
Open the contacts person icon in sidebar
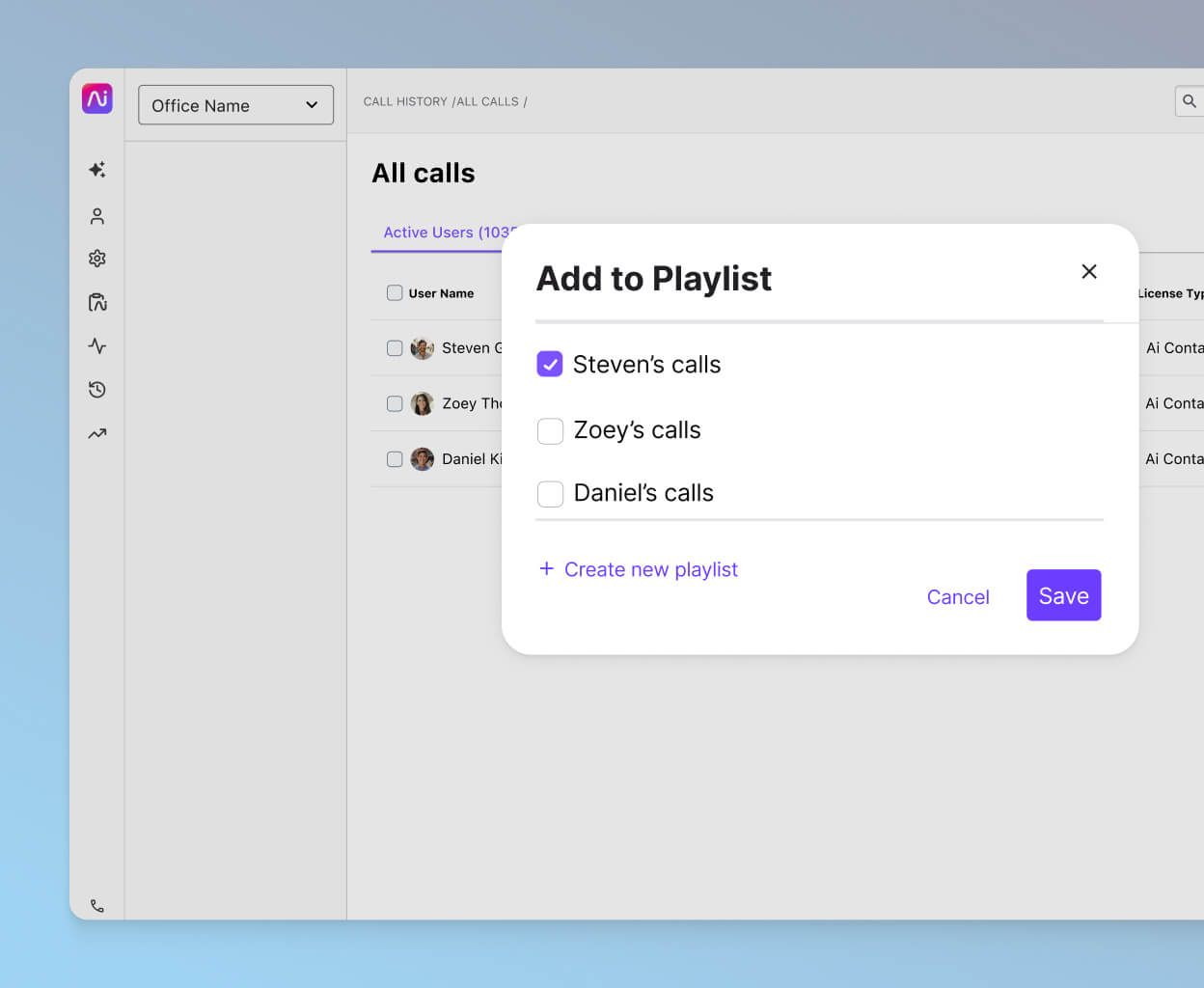(96, 215)
